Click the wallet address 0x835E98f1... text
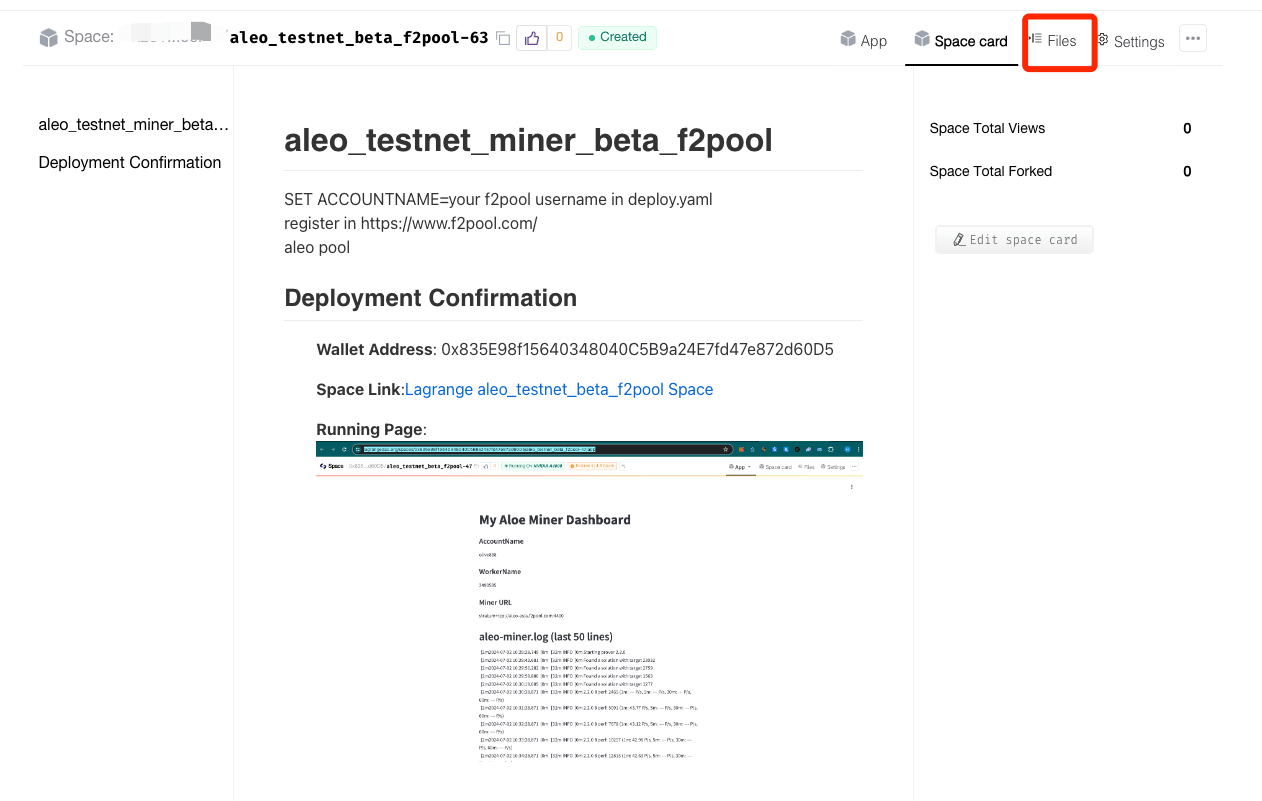 (x=637, y=349)
